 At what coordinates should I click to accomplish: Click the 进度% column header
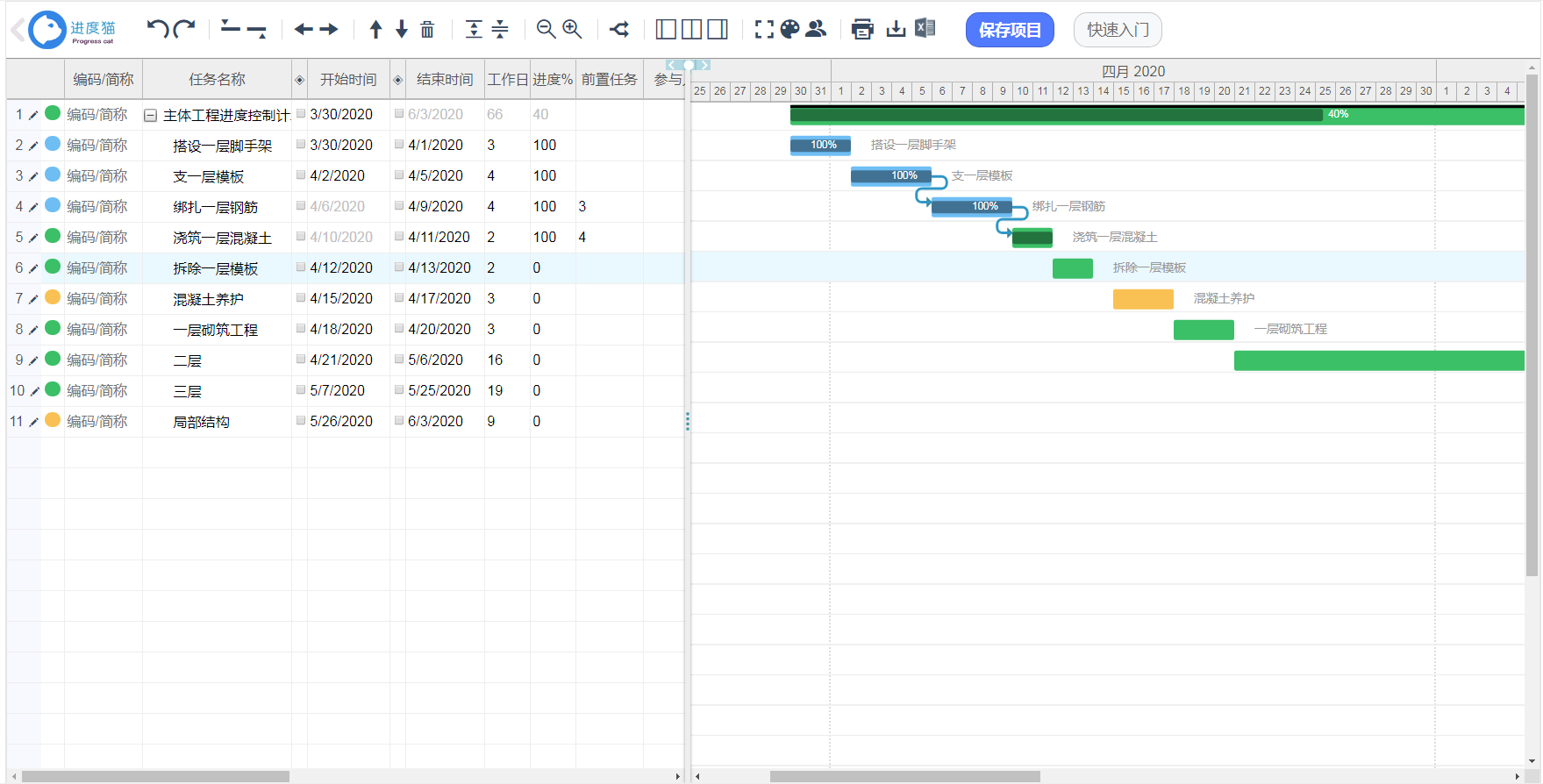pyautogui.click(x=553, y=80)
